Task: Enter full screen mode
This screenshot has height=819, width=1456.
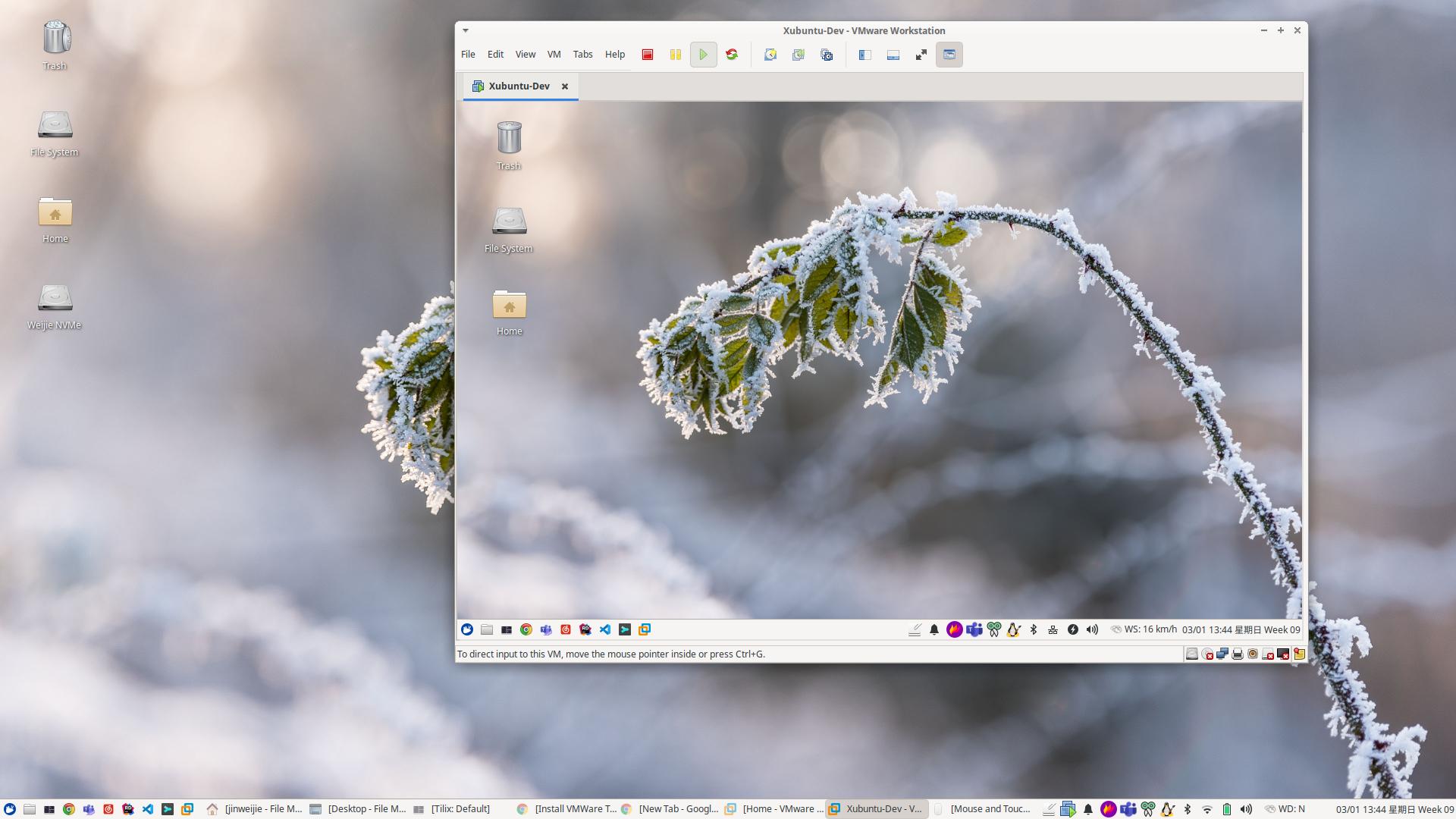Action: 921,54
